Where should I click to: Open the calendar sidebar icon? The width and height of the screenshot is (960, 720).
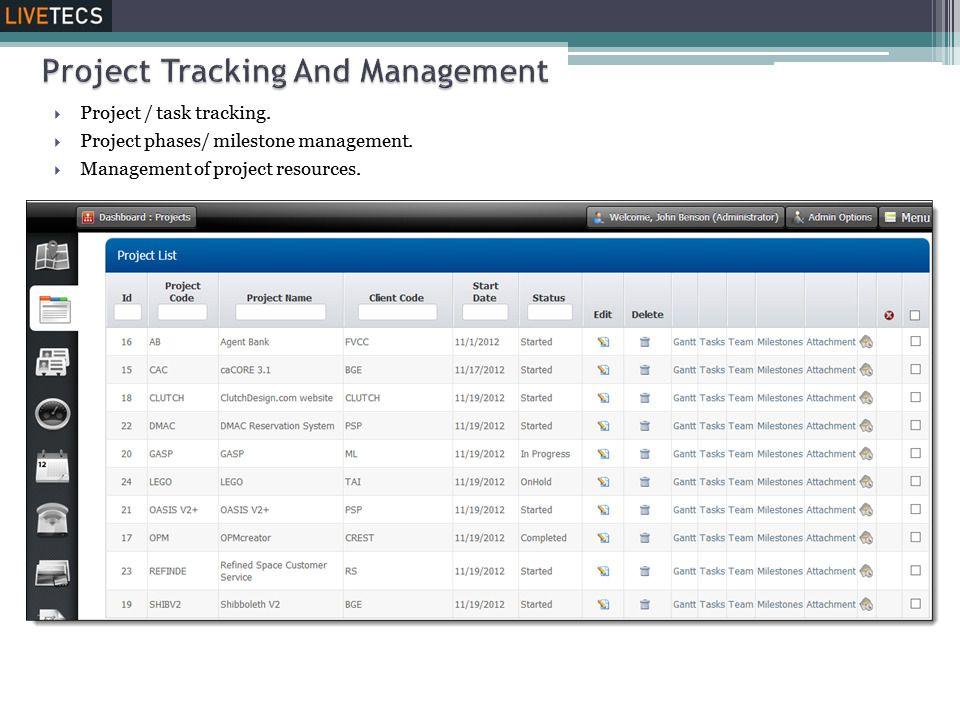click(x=52, y=467)
